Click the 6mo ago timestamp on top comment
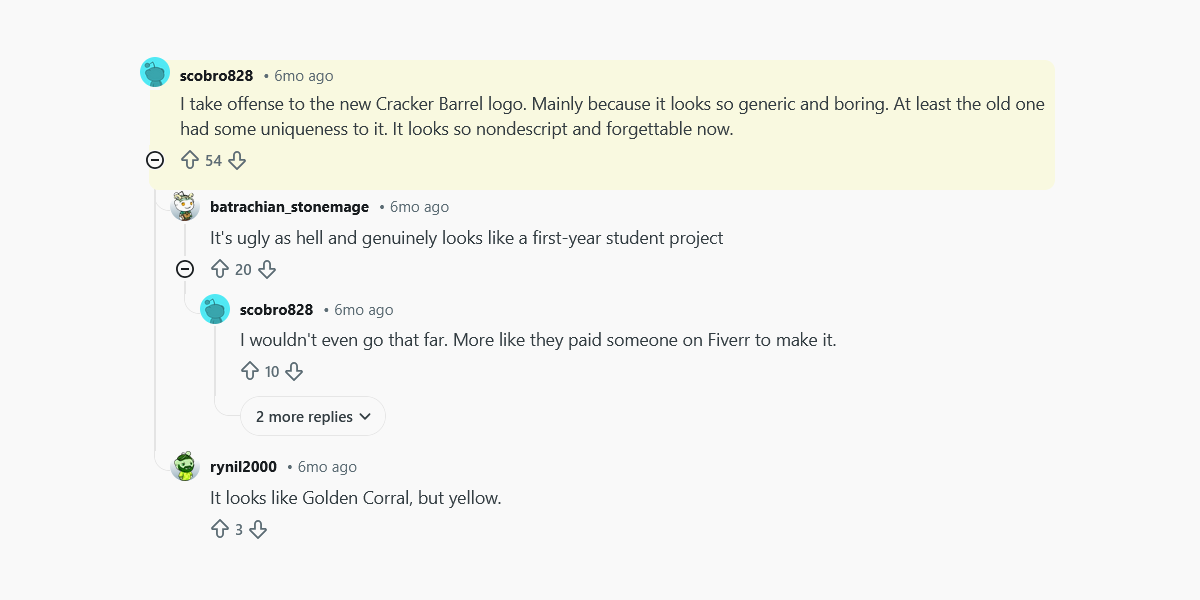 [x=302, y=75]
